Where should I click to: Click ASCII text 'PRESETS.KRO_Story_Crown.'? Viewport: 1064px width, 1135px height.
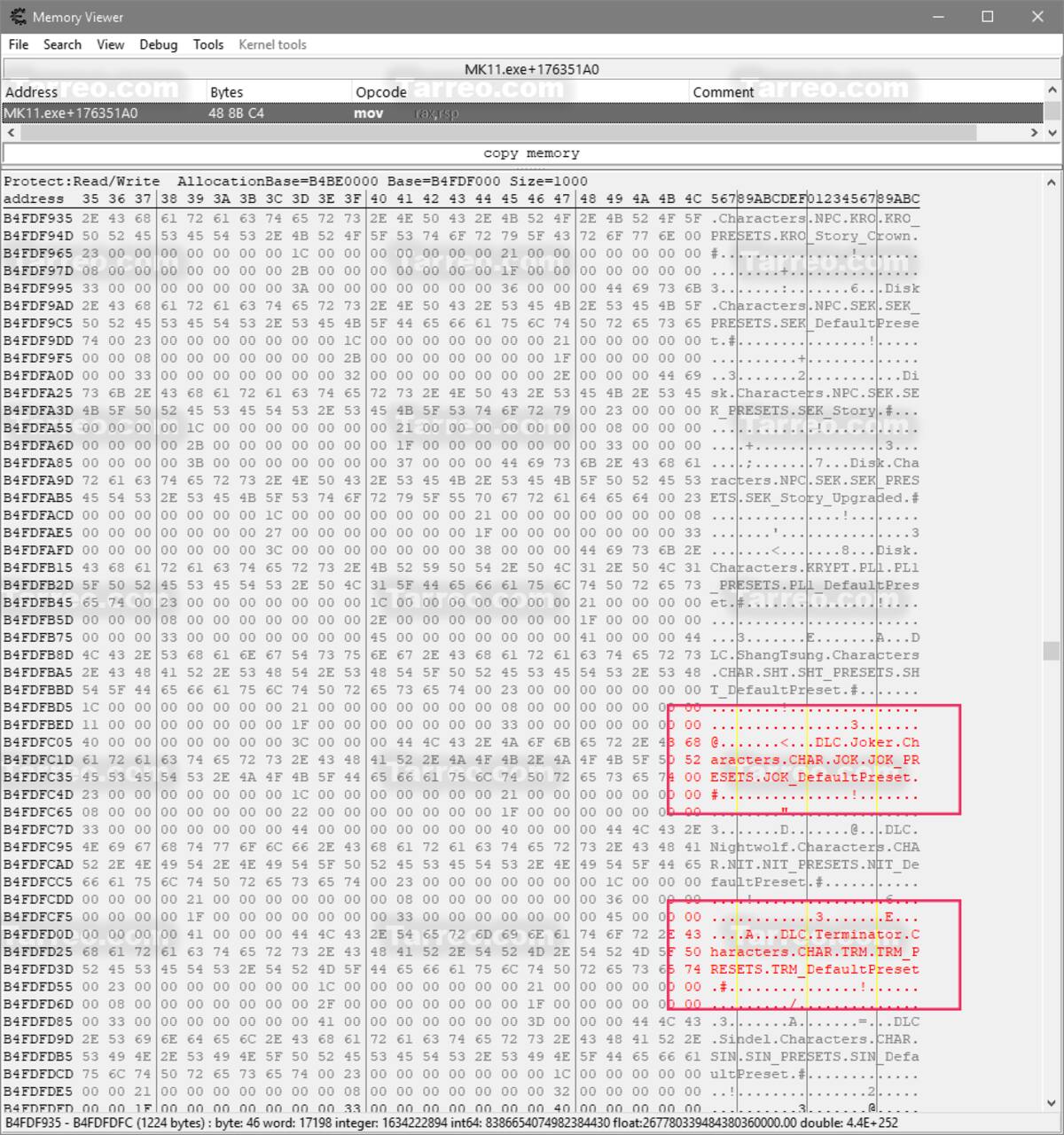[x=815, y=236]
